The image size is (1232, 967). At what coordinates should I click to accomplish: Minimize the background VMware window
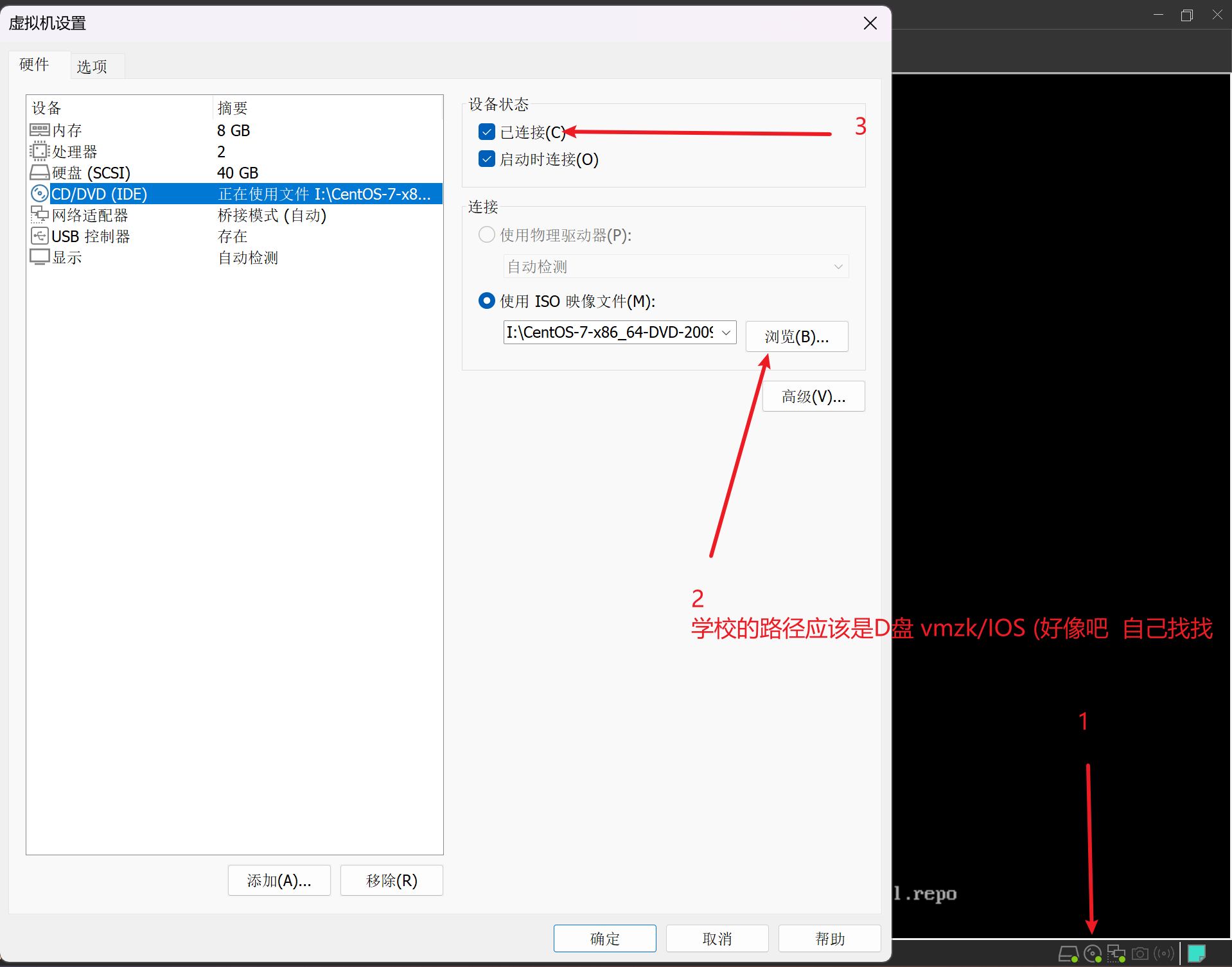[x=1158, y=15]
